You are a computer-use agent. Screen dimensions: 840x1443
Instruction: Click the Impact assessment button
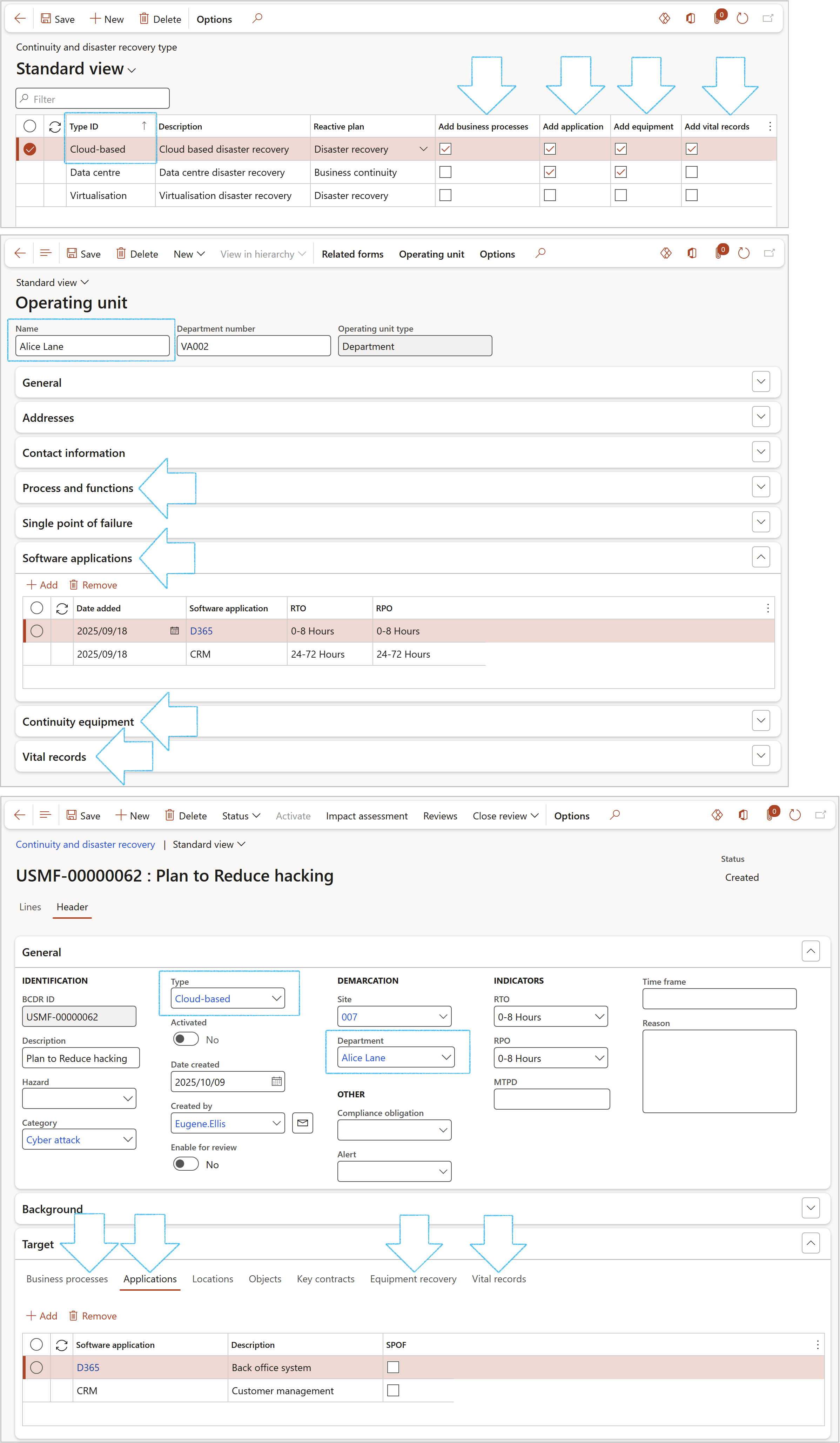(x=367, y=816)
